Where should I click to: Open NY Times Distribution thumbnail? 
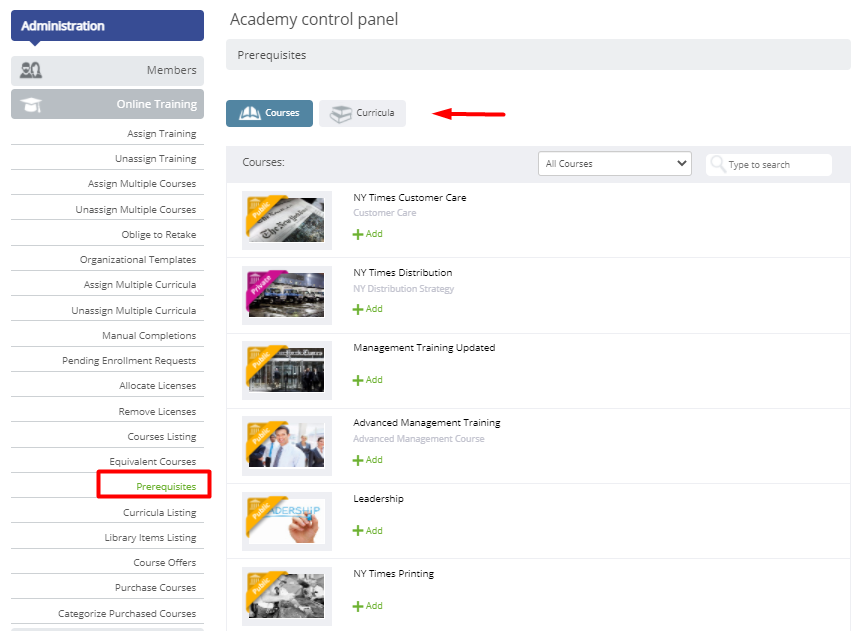point(286,295)
